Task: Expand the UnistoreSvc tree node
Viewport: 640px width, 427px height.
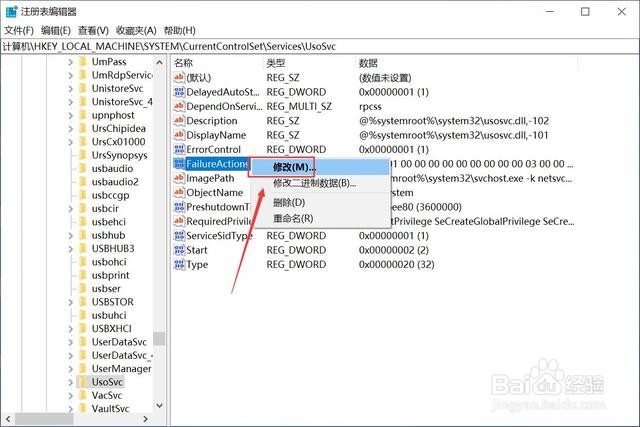Action: tap(71, 89)
